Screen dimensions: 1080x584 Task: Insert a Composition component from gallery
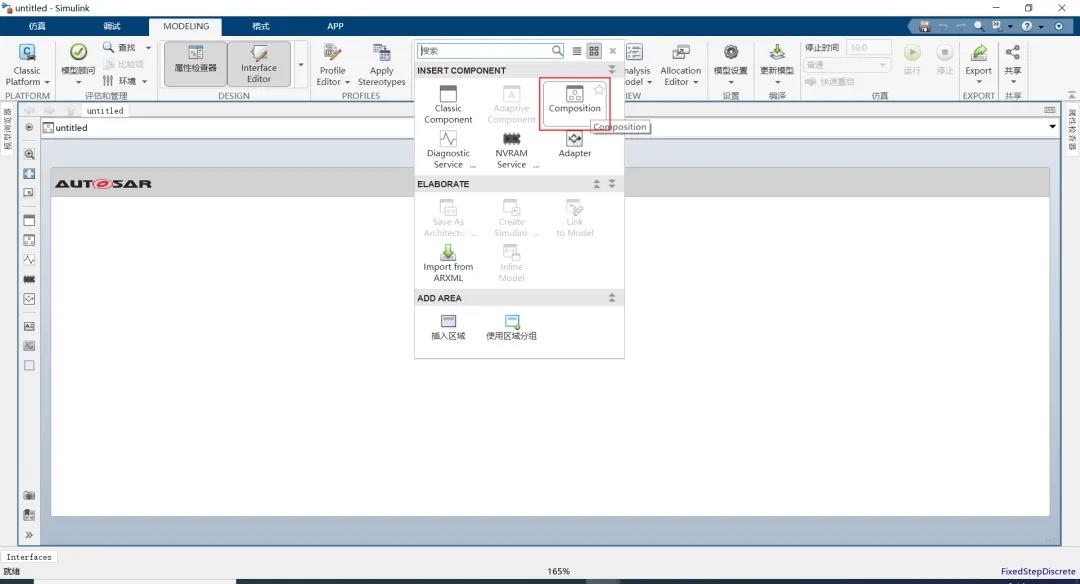[574, 99]
